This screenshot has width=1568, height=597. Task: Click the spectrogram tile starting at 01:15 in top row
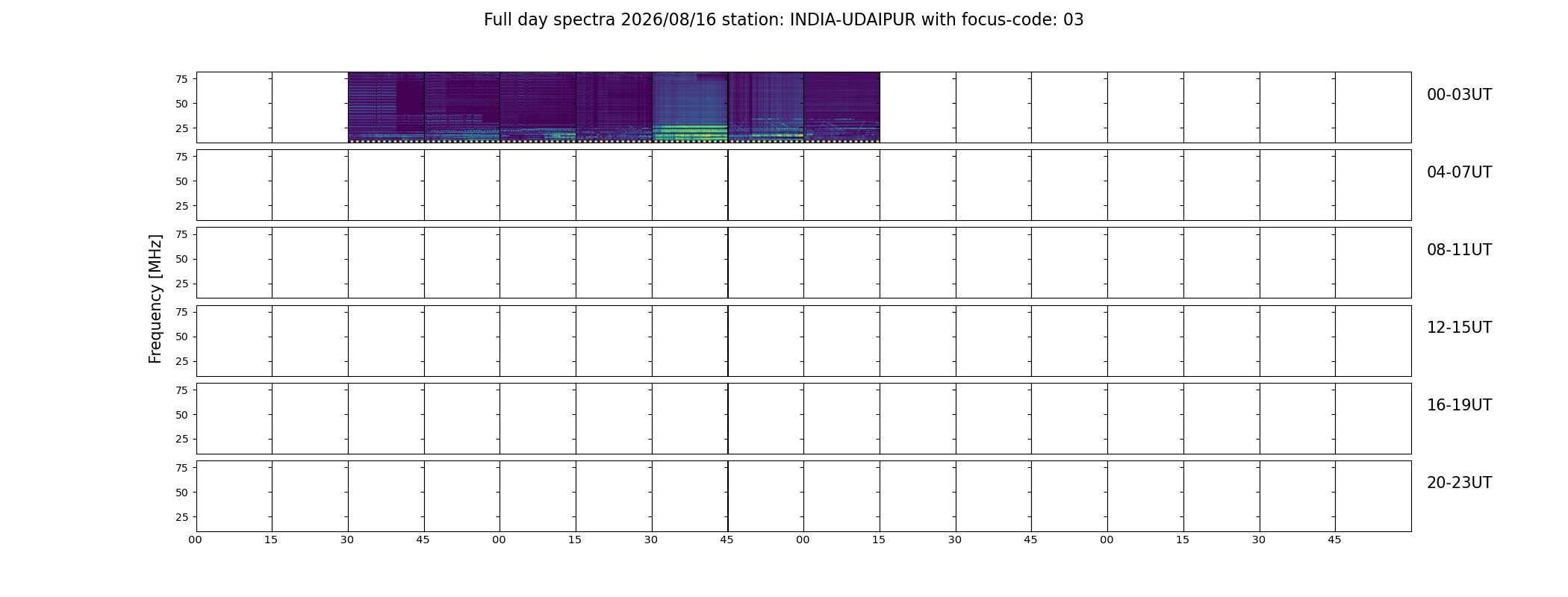(x=614, y=107)
